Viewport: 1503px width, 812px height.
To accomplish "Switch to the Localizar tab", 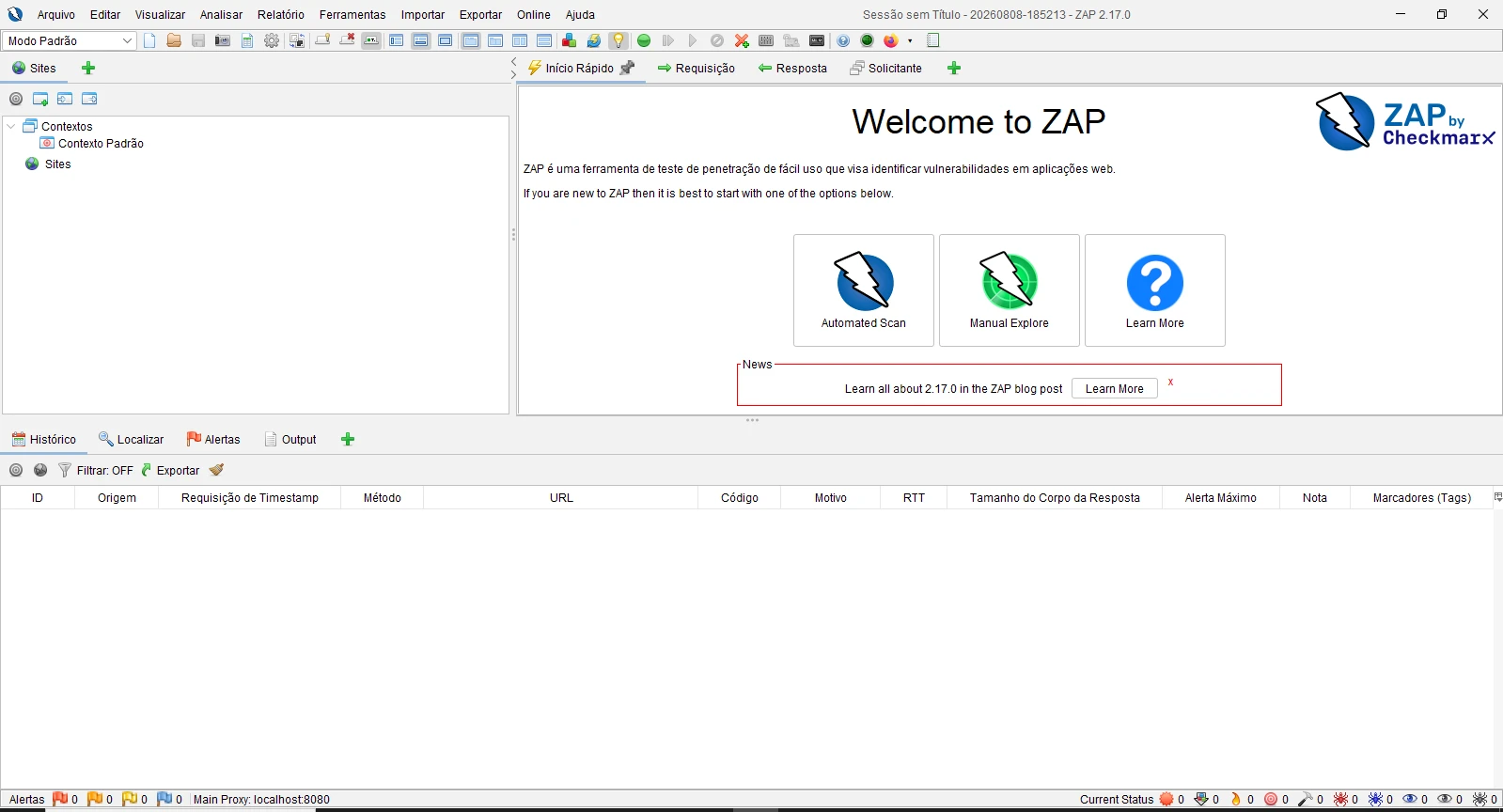I will 131,439.
